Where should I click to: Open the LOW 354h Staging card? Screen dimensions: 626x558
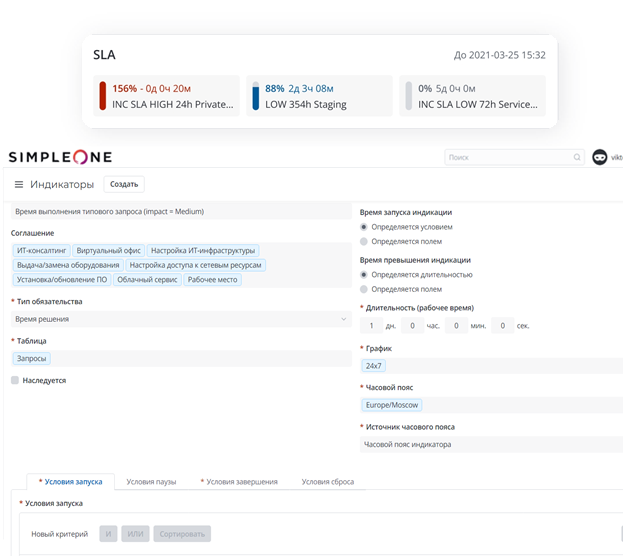tap(319, 96)
